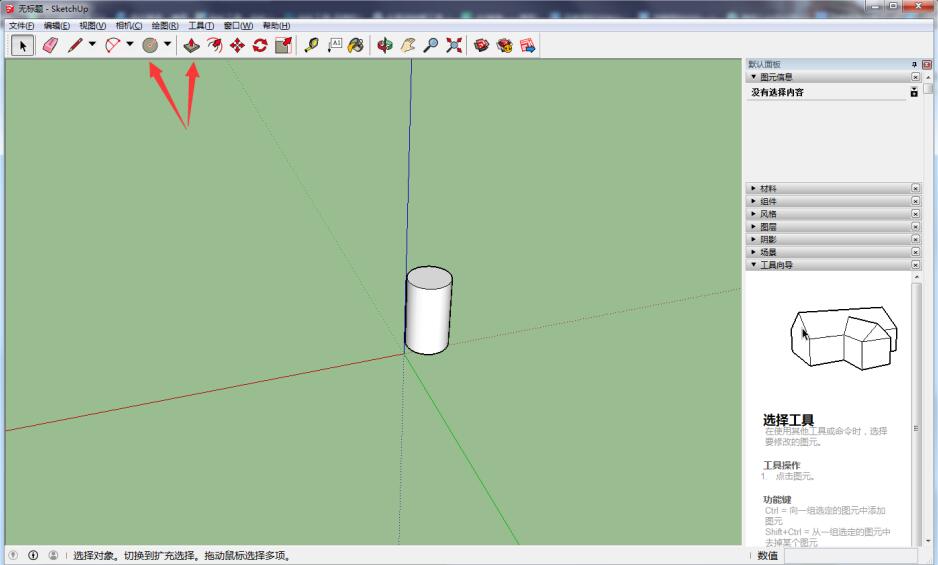The width and height of the screenshot is (938, 565).
Task: Select the Rotate tool
Action: [260, 45]
